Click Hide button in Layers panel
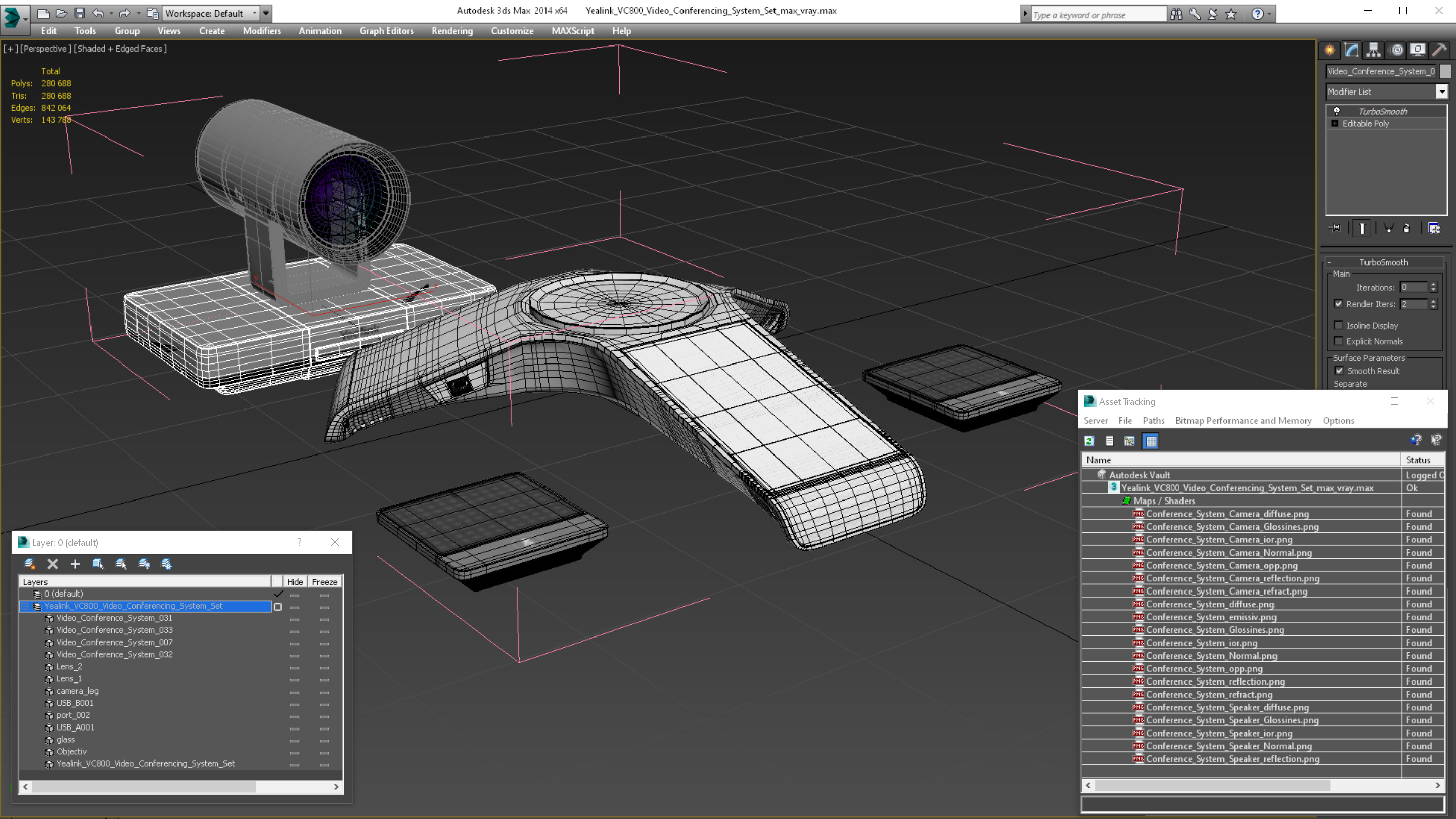1456x819 pixels. (x=296, y=582)
